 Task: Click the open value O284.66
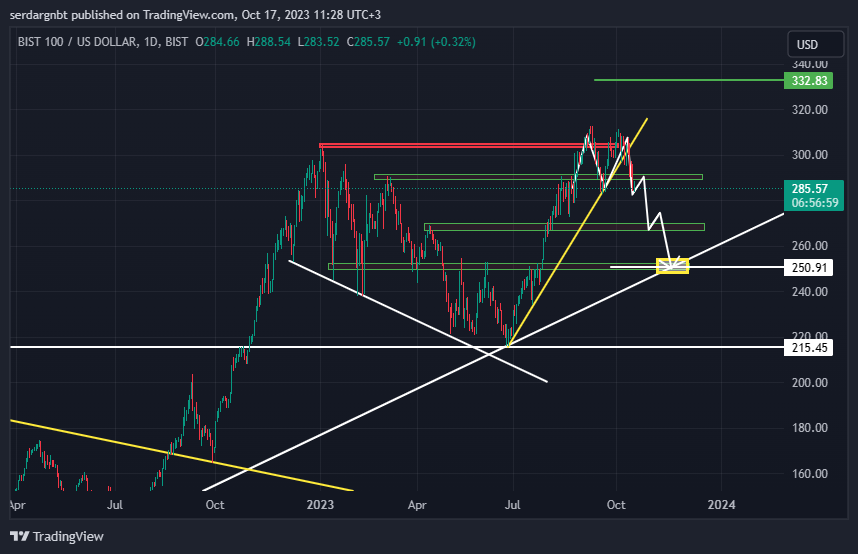coord(217,42)
